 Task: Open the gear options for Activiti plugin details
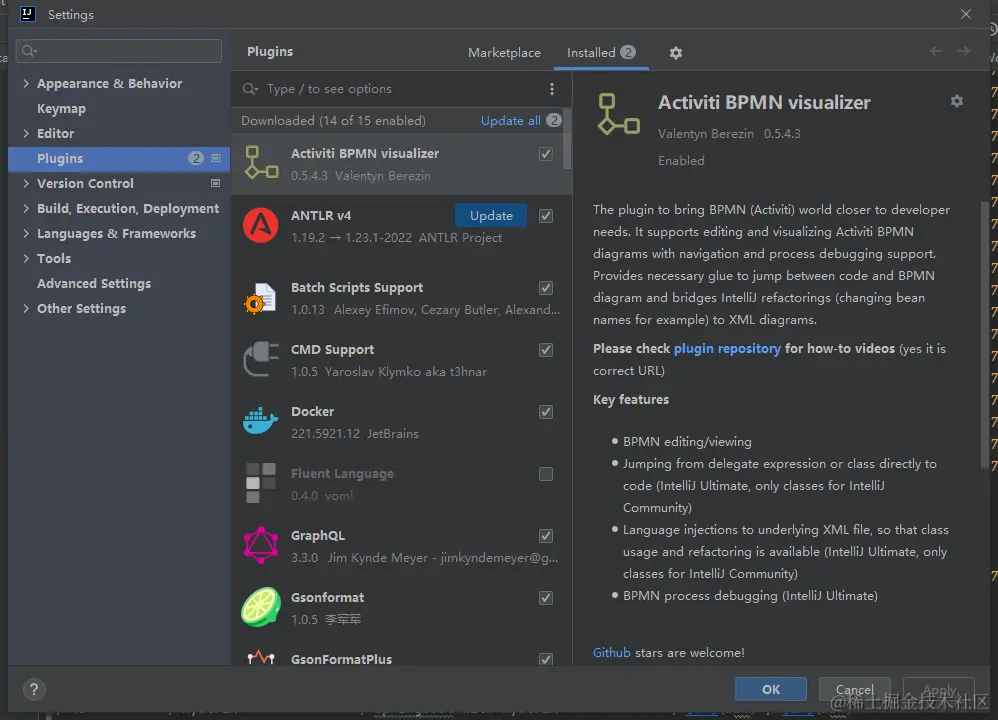coord(957,101)
